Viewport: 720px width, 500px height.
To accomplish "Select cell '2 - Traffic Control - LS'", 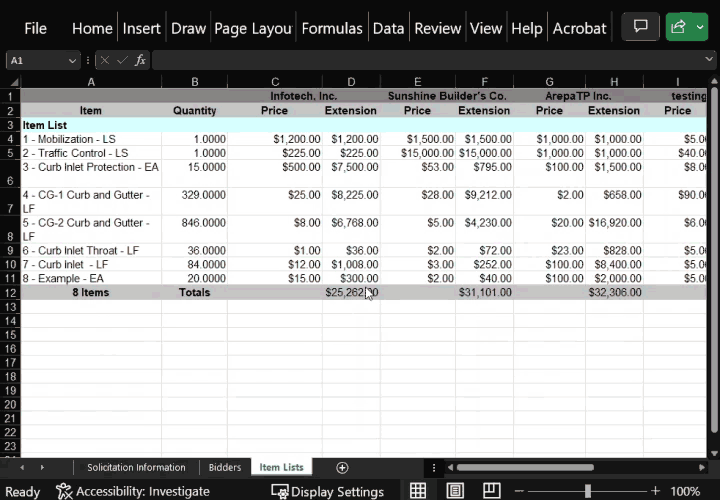I will (x=91, y=153).
